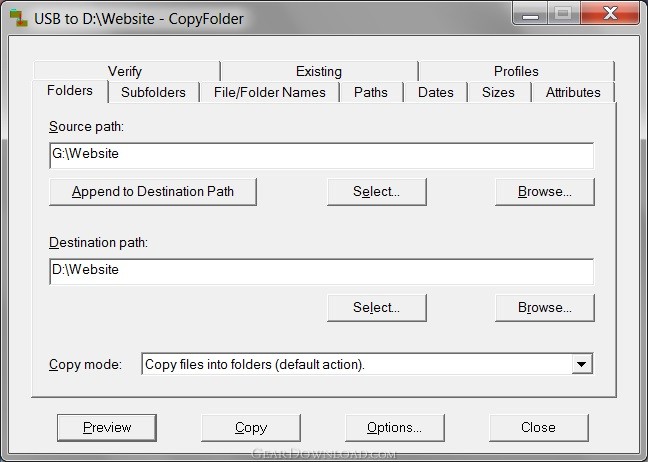Click Select... under Source path

click(x=376, y=192)
